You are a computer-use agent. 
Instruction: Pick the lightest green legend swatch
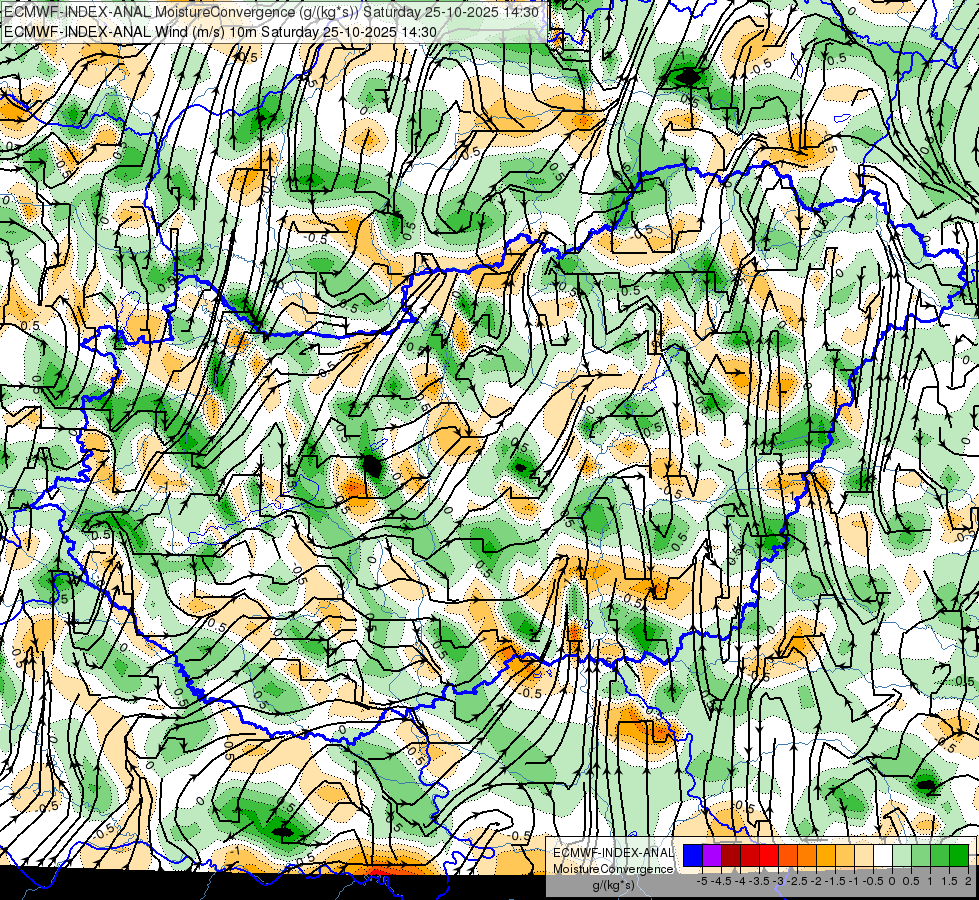click(902, 856)
